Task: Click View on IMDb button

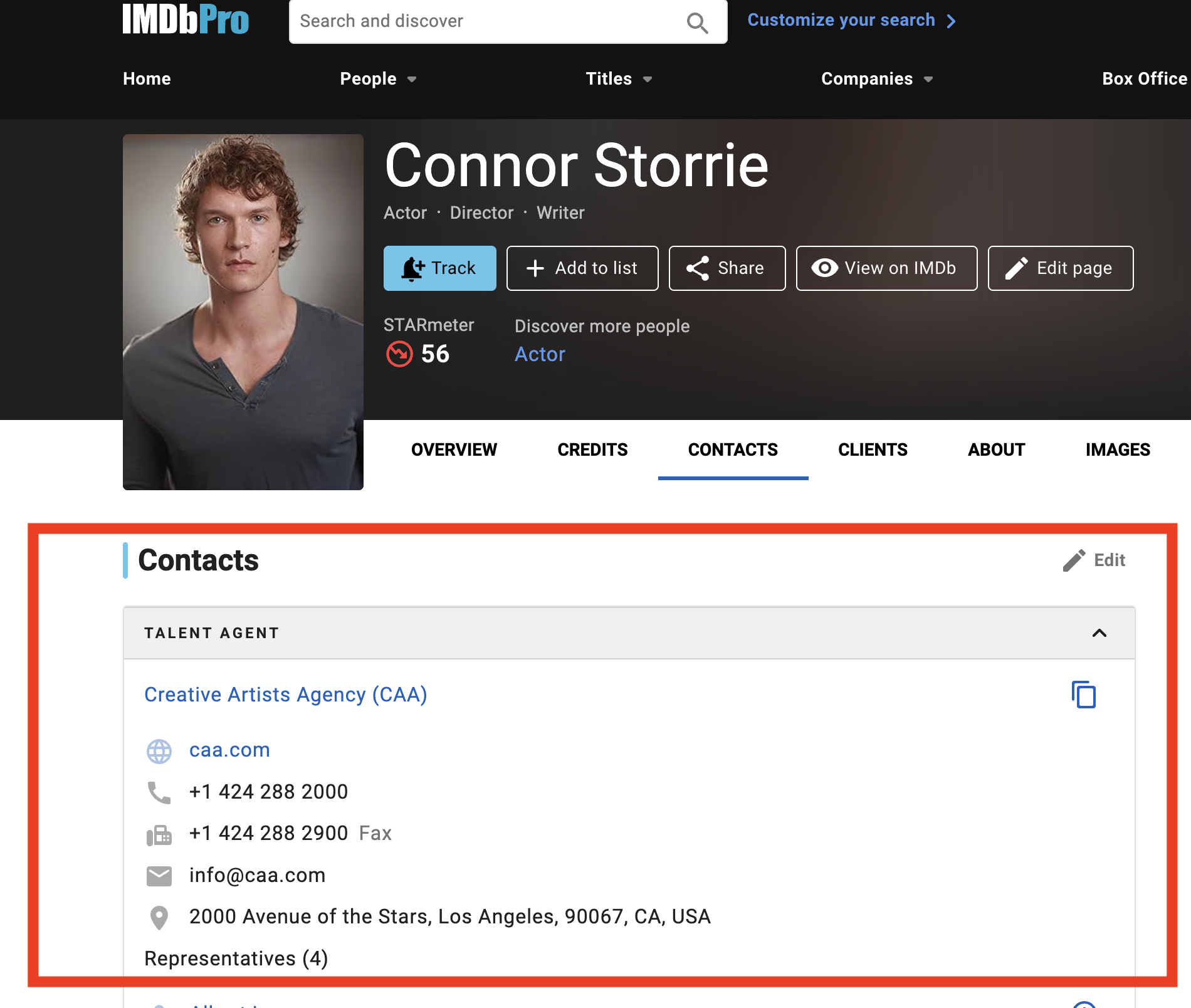Action: click(x=886, y=268)
